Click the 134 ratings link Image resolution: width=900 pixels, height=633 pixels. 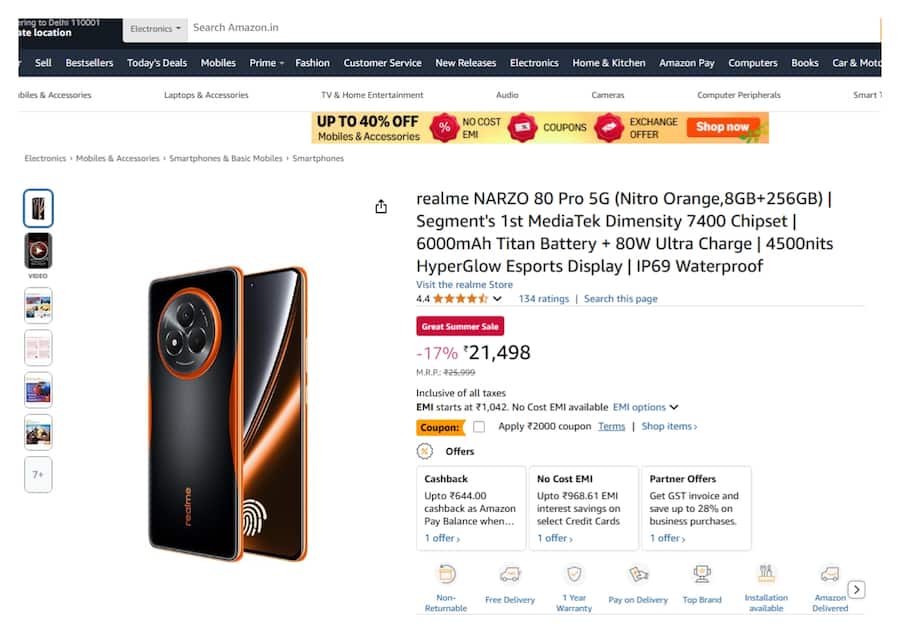point(543,298)
